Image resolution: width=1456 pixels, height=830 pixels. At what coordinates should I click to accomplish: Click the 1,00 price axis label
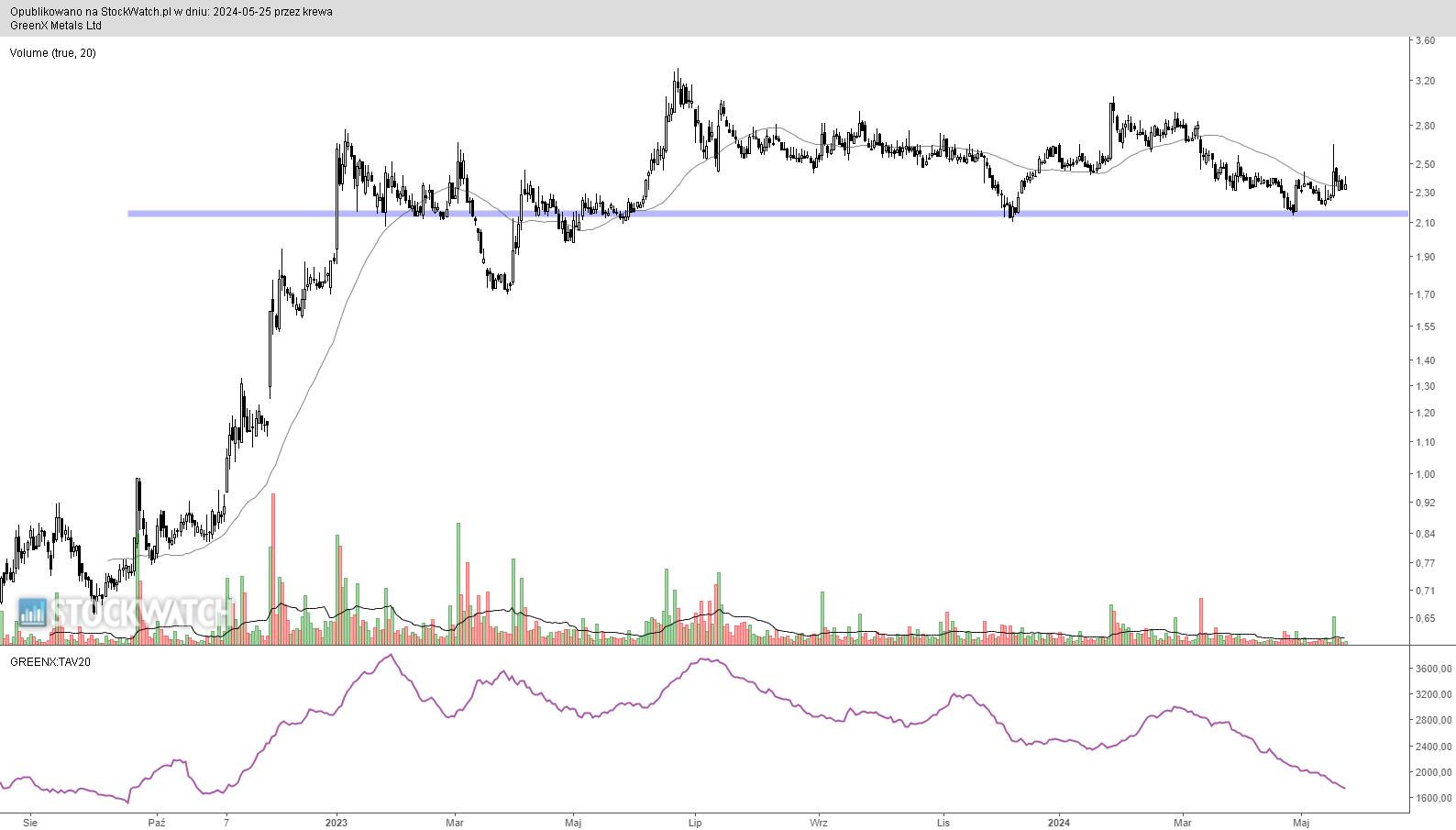pos(1425,474)
